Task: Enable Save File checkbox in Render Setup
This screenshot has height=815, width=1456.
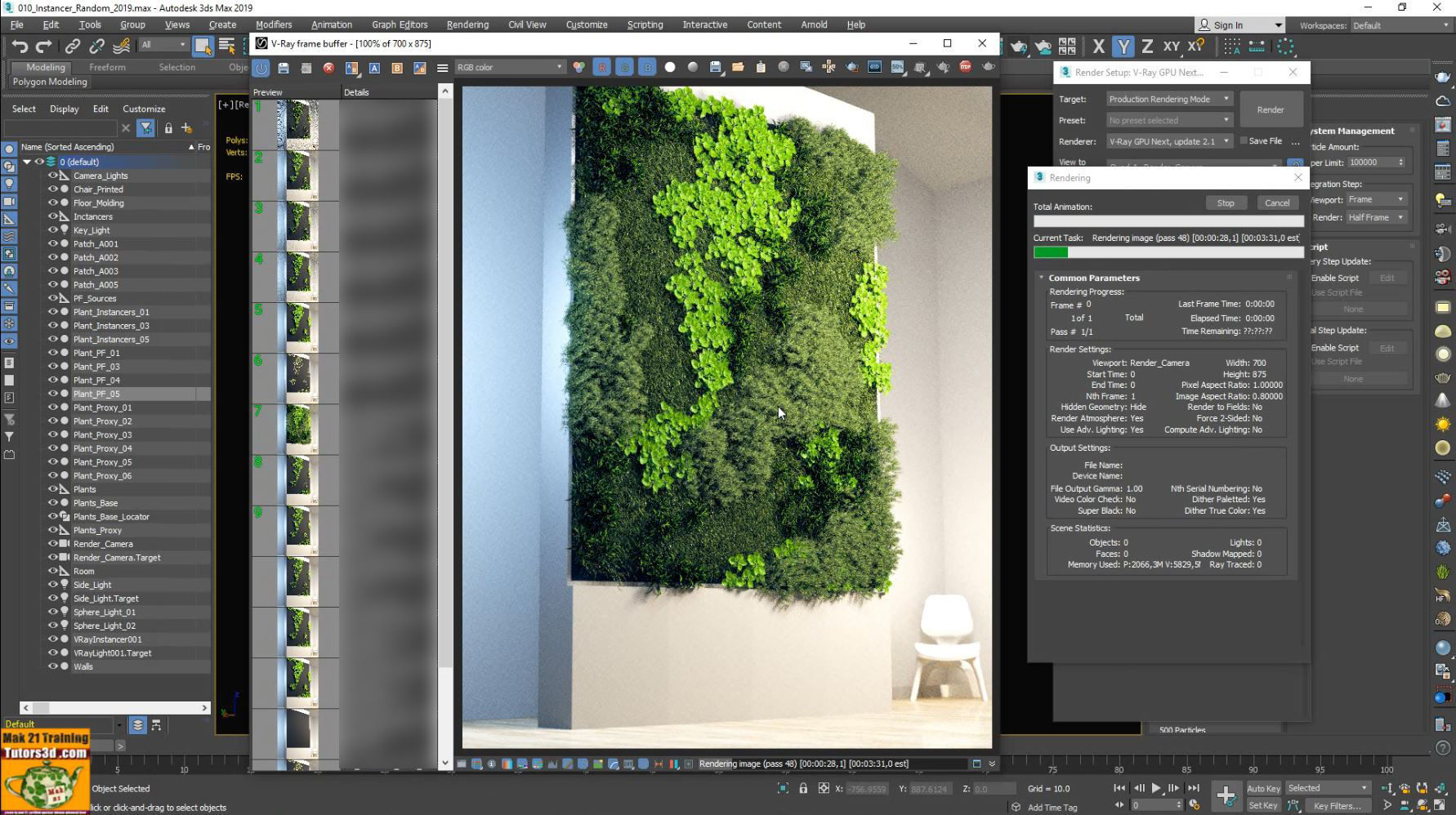Action: point(1244,141)
